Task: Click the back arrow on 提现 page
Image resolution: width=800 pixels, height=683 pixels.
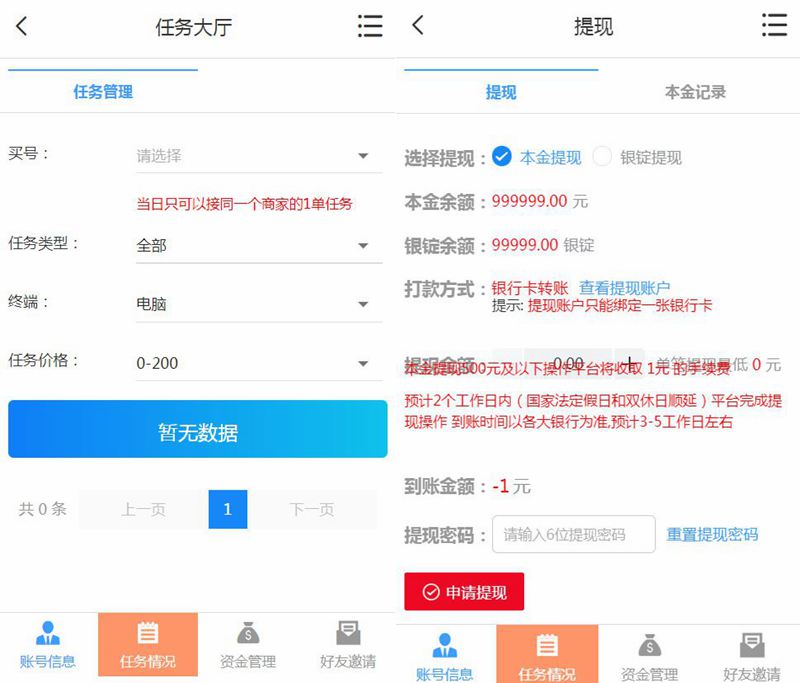Action: click(x=422, y=27)
